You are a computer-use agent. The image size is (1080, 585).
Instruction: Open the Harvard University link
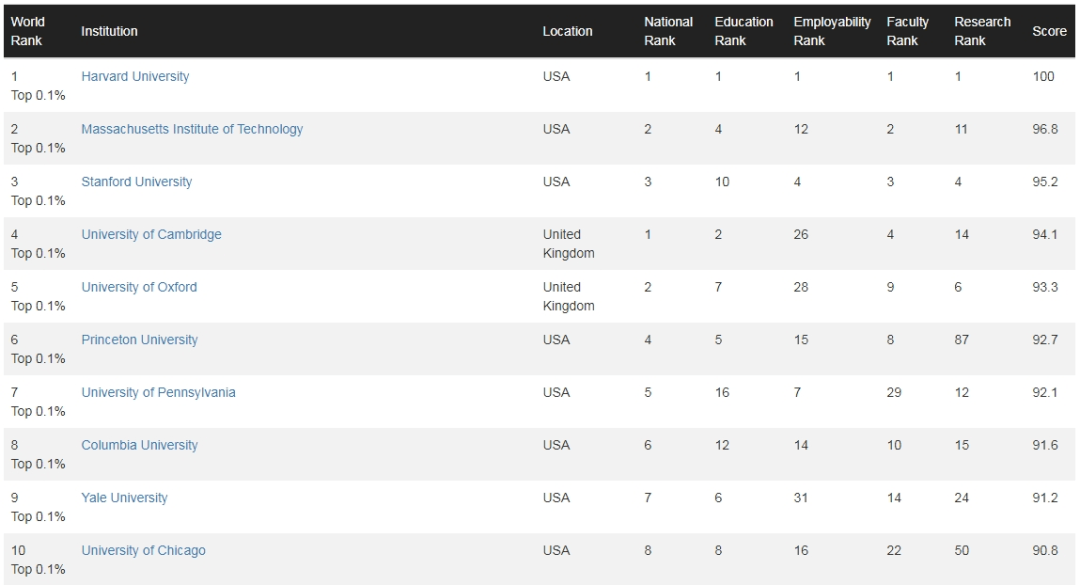coord(135,77)
